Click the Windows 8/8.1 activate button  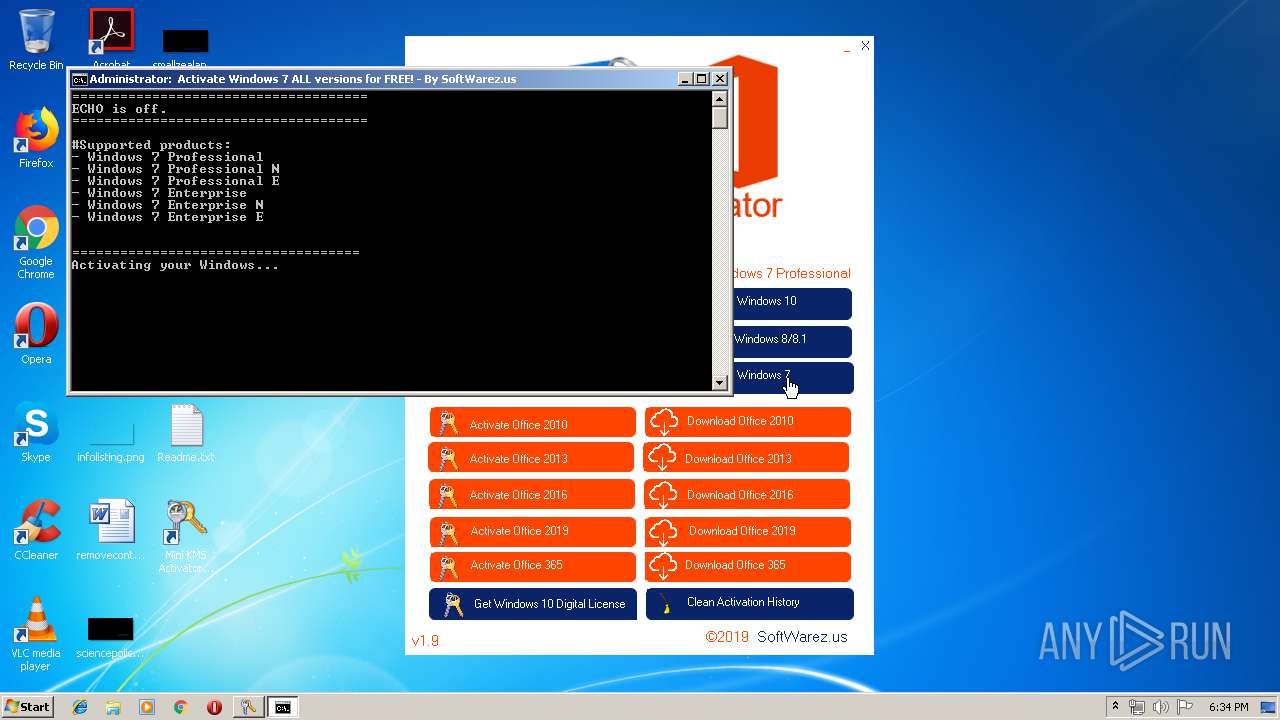(792, 340)
